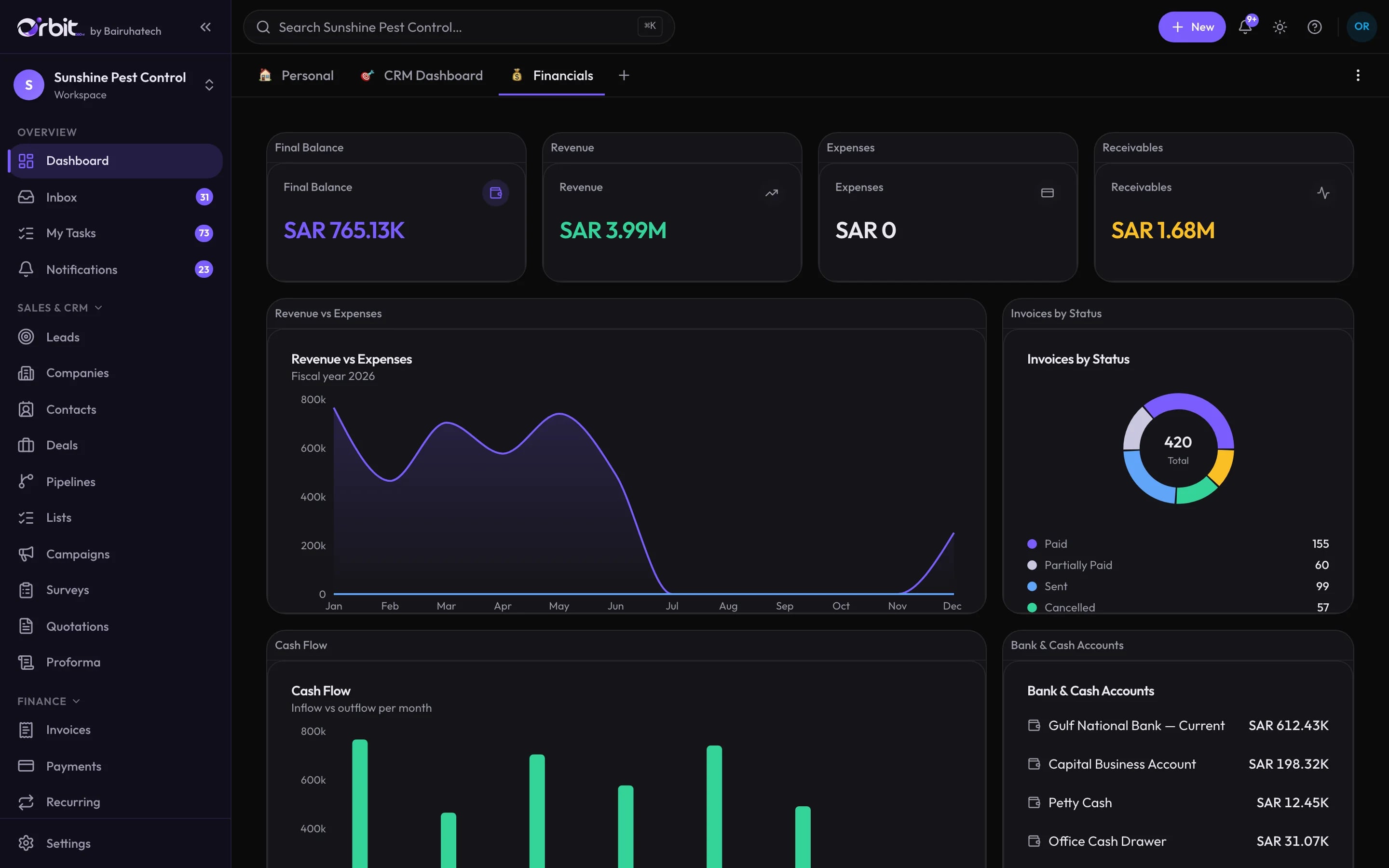Collapse the Sales & CRM section
The height and width of the screenshot is (868, 1389).
tap(60, 308)
